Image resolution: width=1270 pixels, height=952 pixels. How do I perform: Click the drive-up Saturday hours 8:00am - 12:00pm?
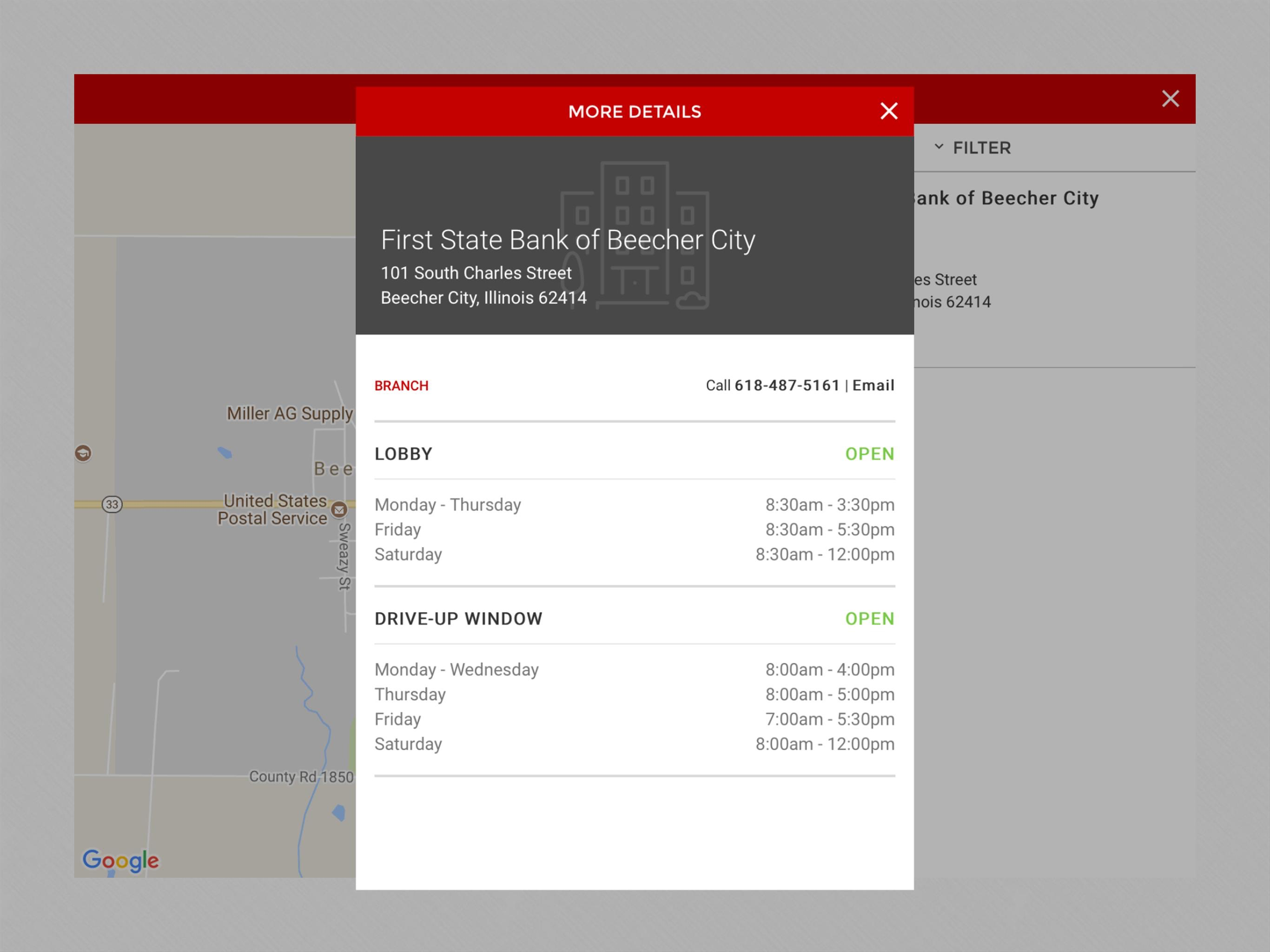click(x=825, y=744)
